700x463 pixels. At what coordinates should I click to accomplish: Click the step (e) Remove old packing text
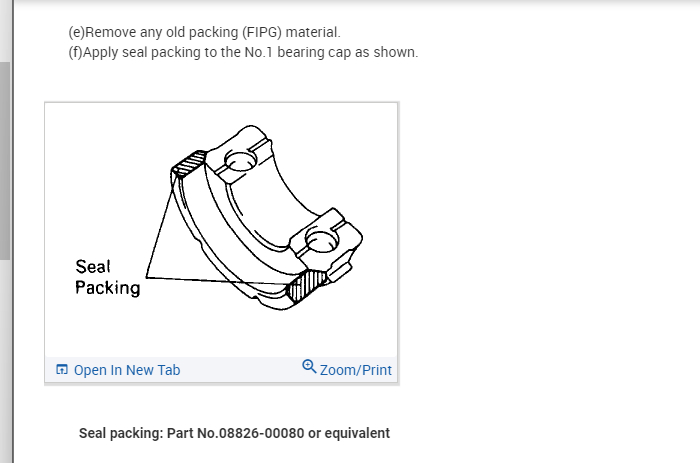click(x=204, y=32)
